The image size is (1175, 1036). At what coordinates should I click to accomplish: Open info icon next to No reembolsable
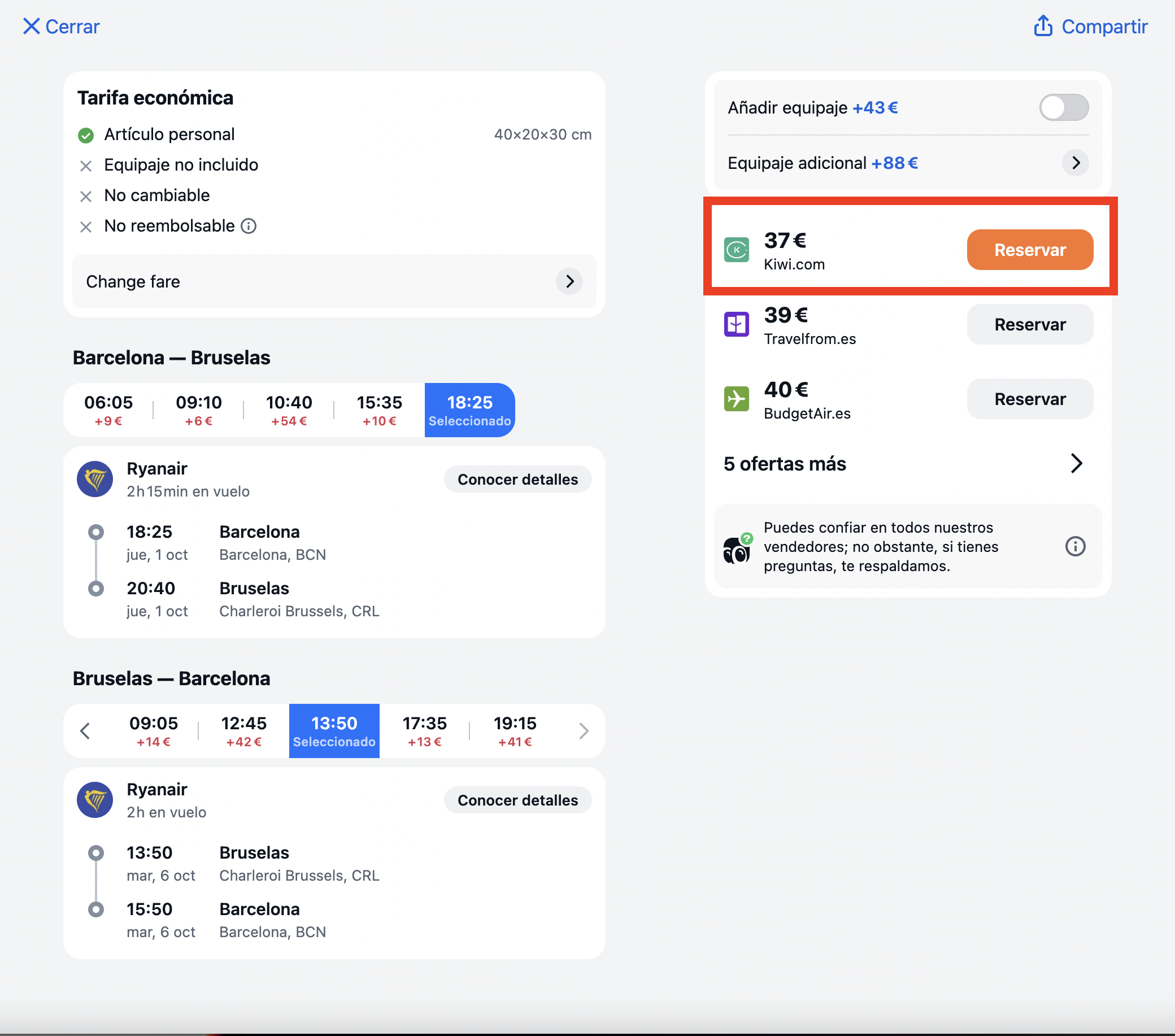[249, 227]
